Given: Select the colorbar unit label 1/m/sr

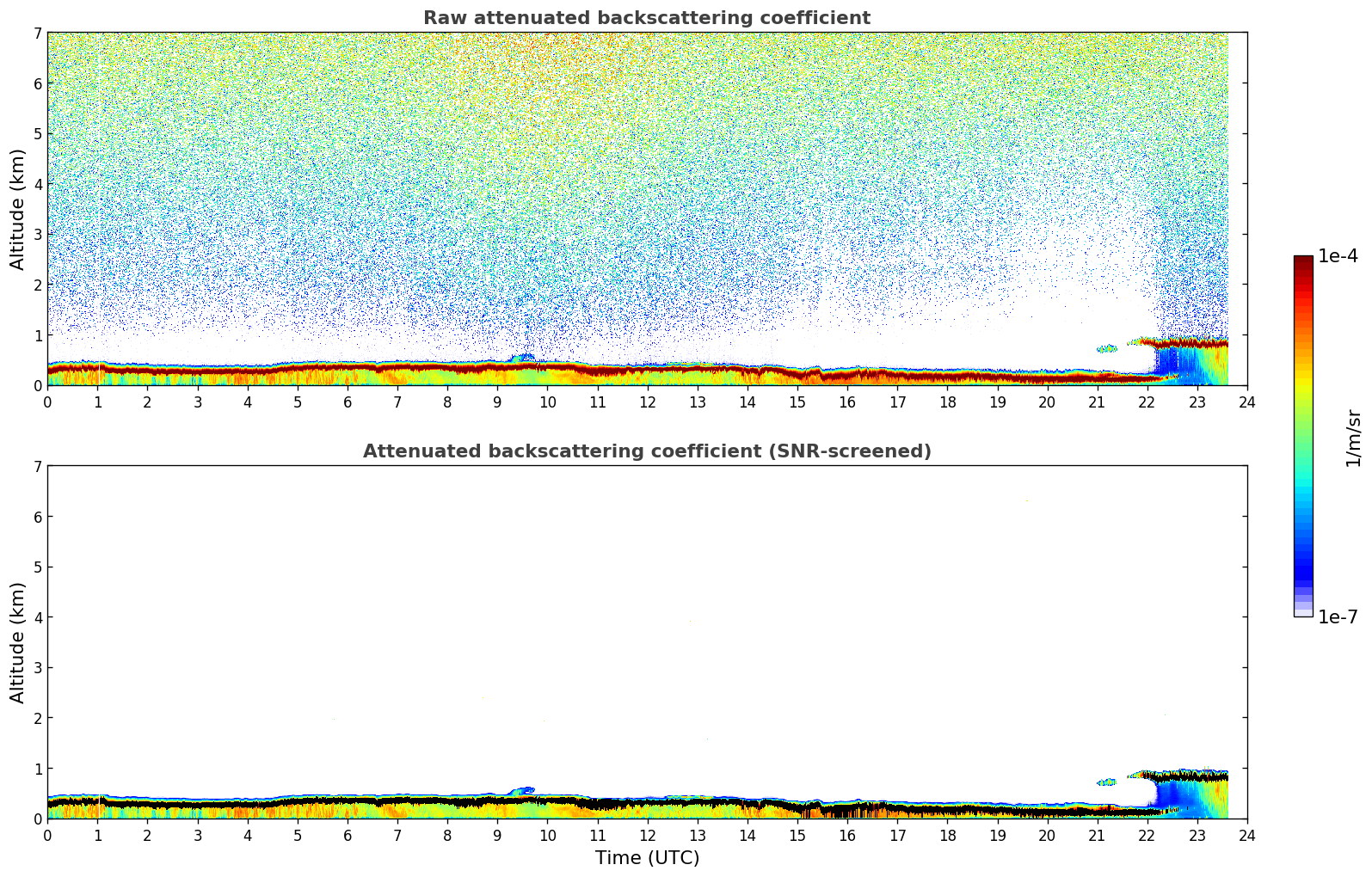Looking at the screenshot, I should click(1353, 438).
